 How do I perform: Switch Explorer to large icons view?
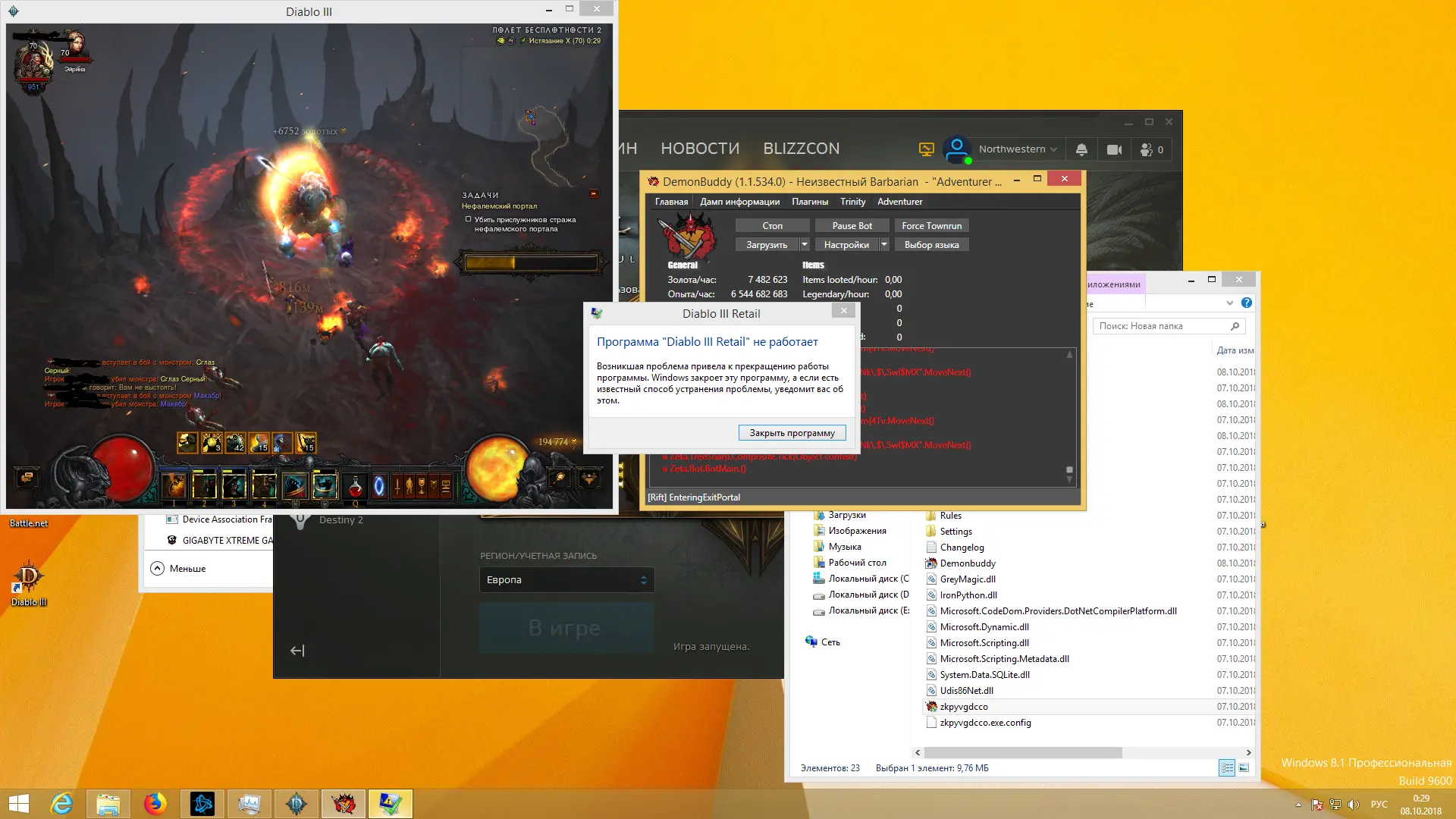tap(1244, 768)
